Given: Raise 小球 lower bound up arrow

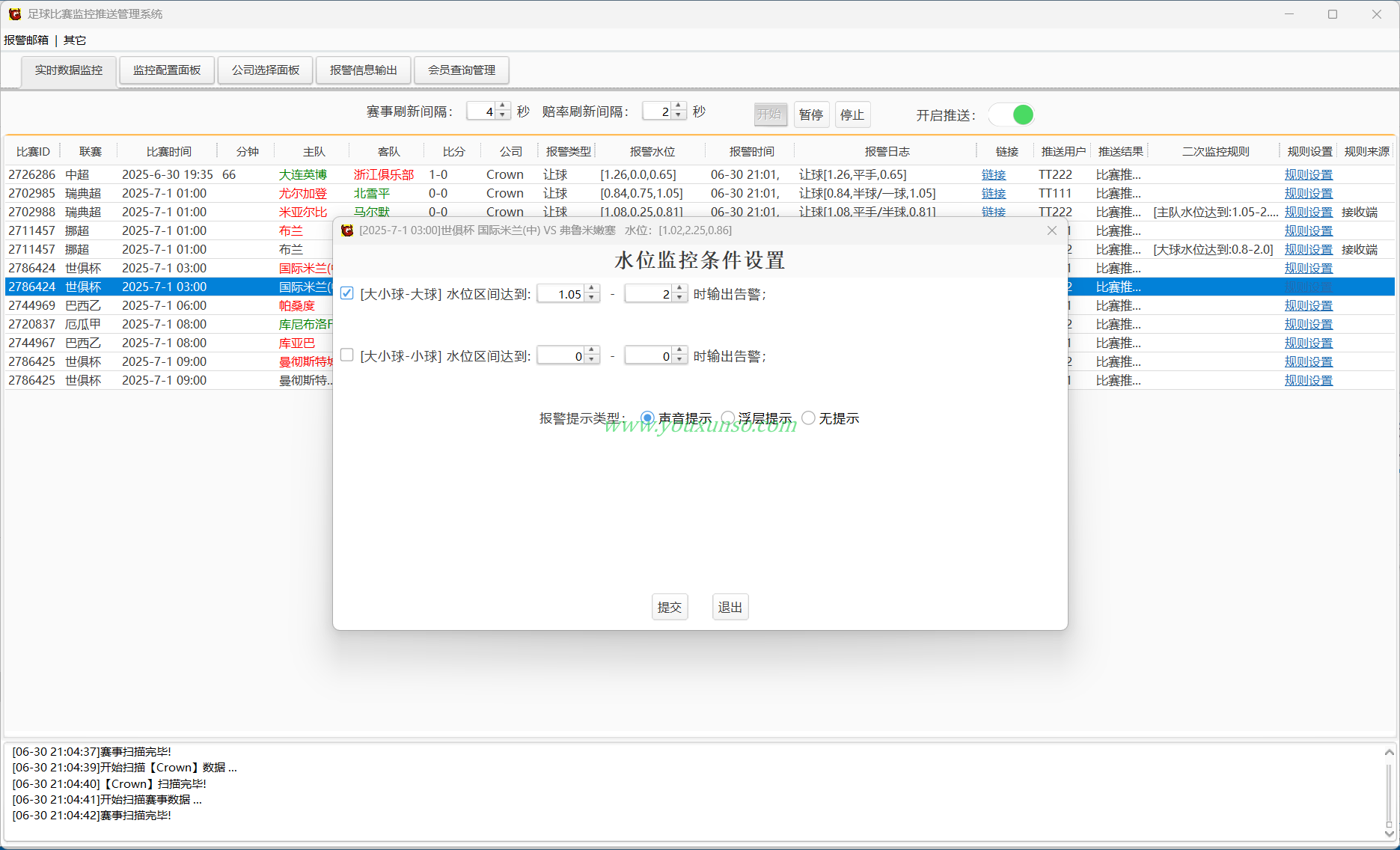Looking at the screenshot, I should pyautogui.click(x=592, y=351).
